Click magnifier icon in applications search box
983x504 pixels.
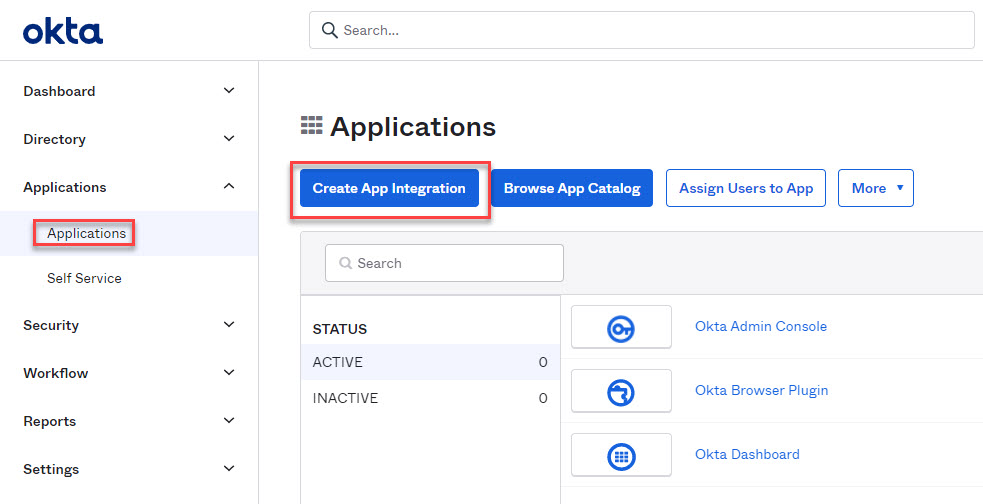[x=345, y=263]
